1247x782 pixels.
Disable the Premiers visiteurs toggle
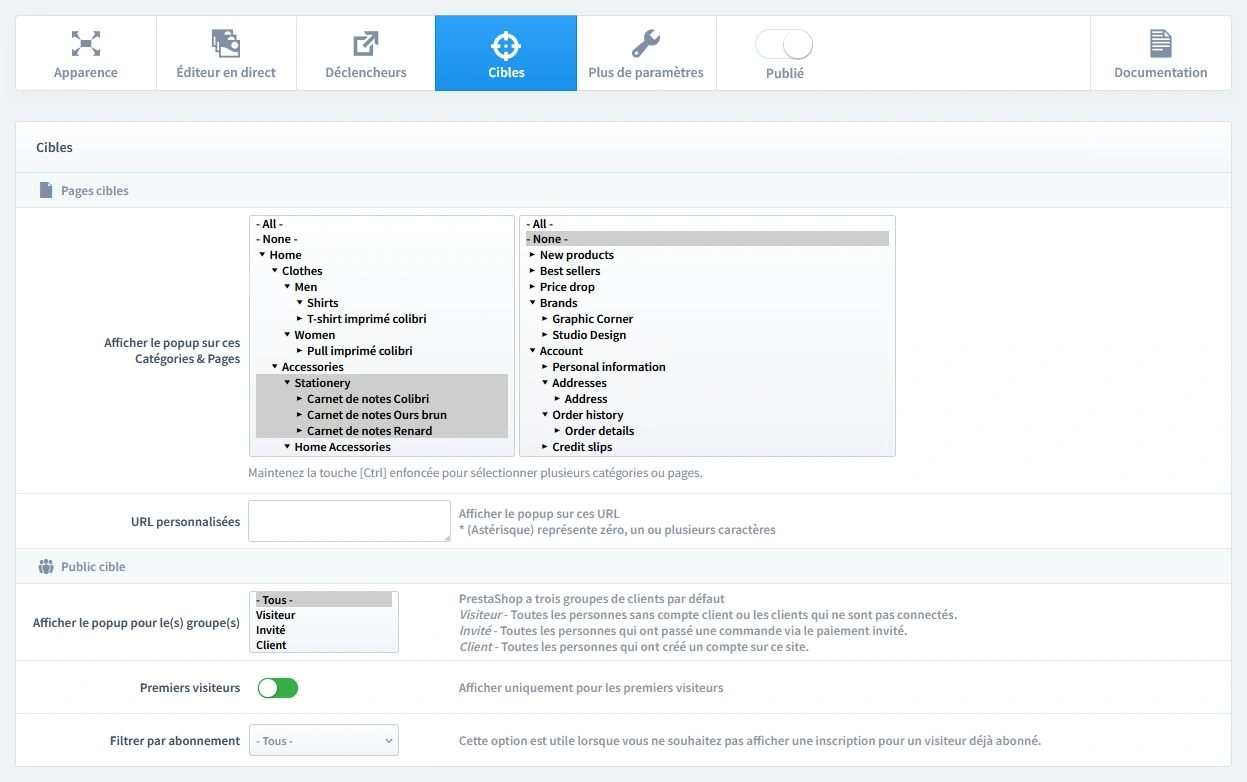(277, 688)
